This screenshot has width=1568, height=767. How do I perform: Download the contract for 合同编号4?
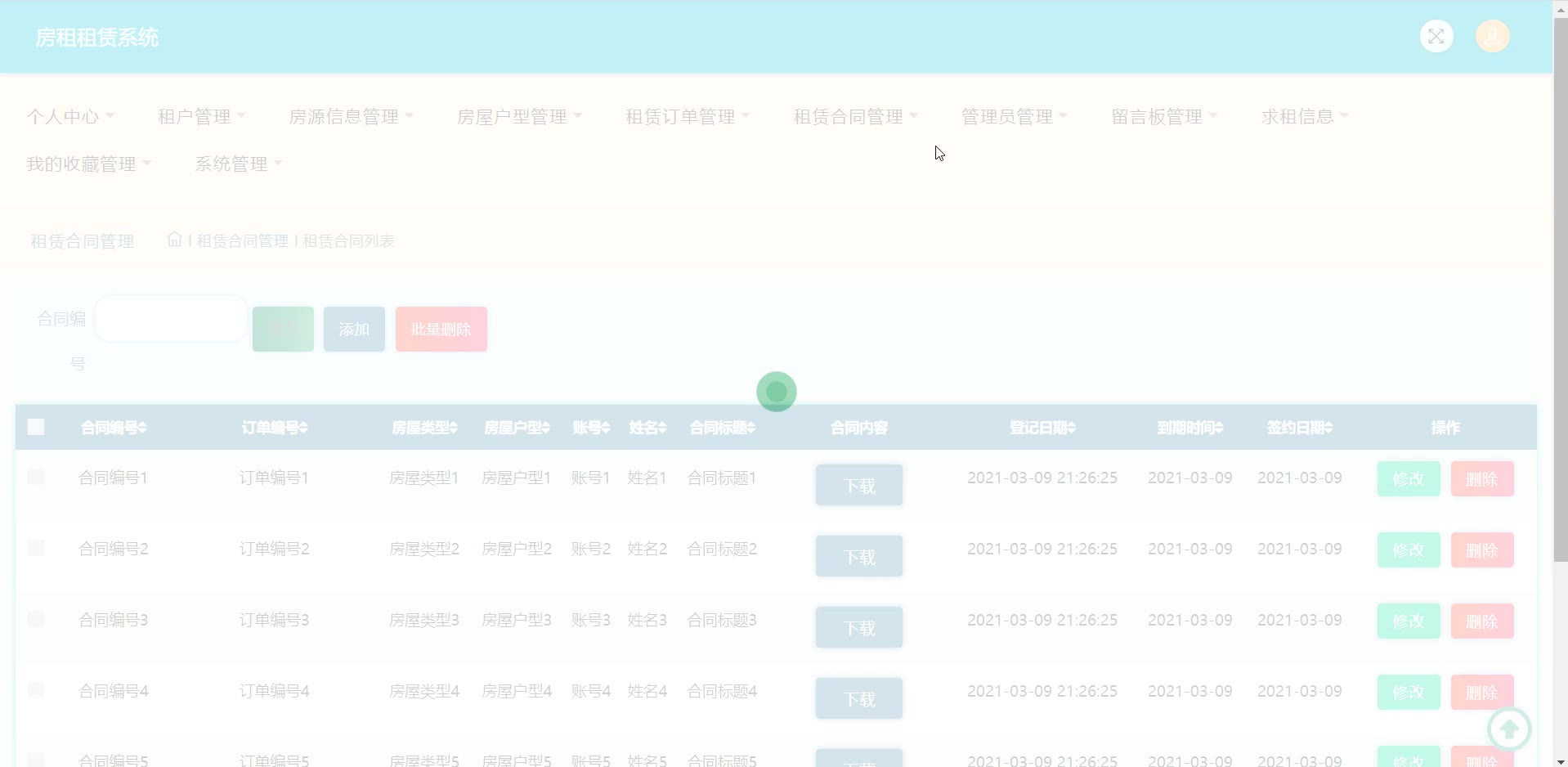point(859,698)
